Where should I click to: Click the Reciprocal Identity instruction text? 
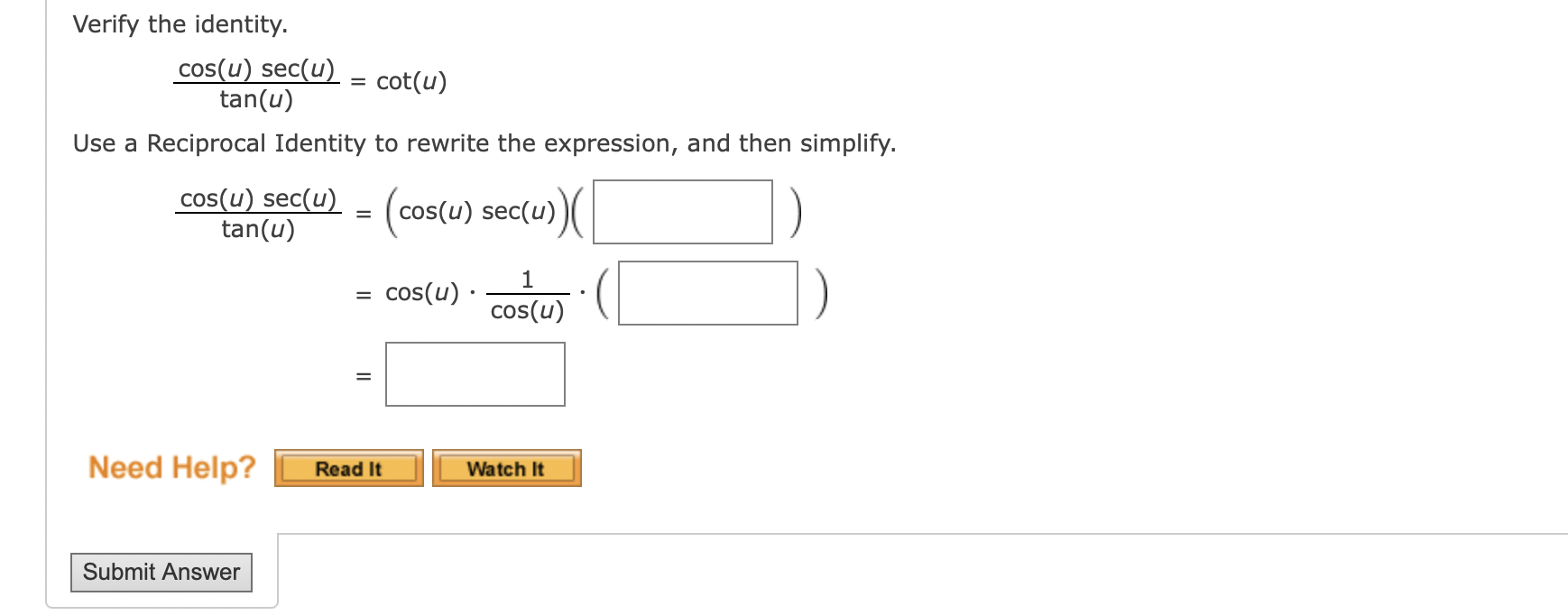pyautogui.click(x=485, y=142)
